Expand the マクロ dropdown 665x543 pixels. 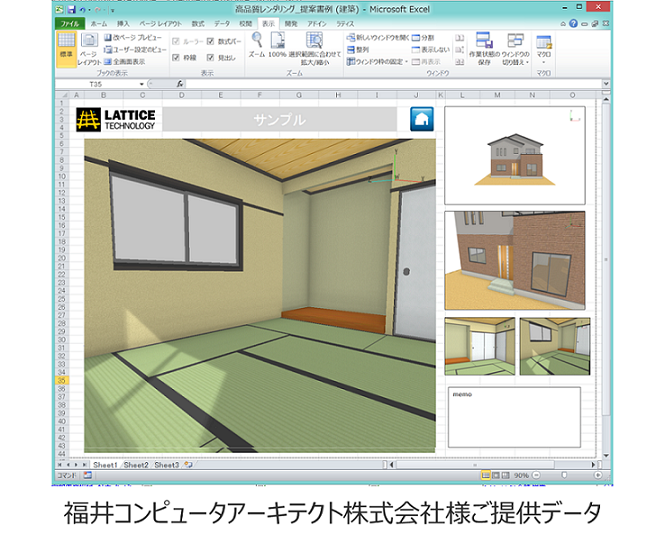(544, 48)
